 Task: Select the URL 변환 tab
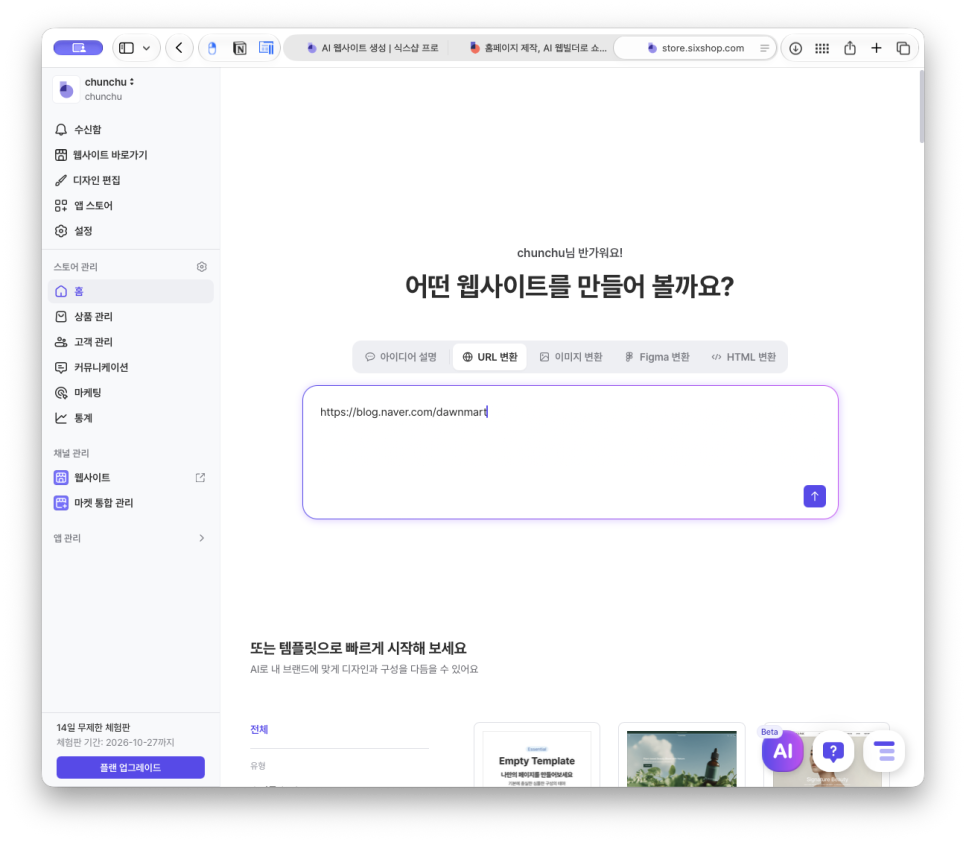pyautogui.click(x=490, y=357)
